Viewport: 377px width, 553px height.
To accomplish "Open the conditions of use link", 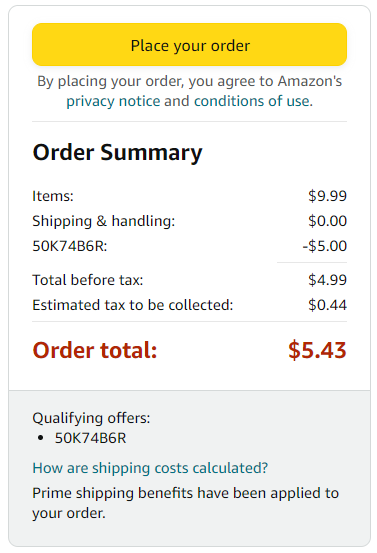I will click(x=252, y=101).
